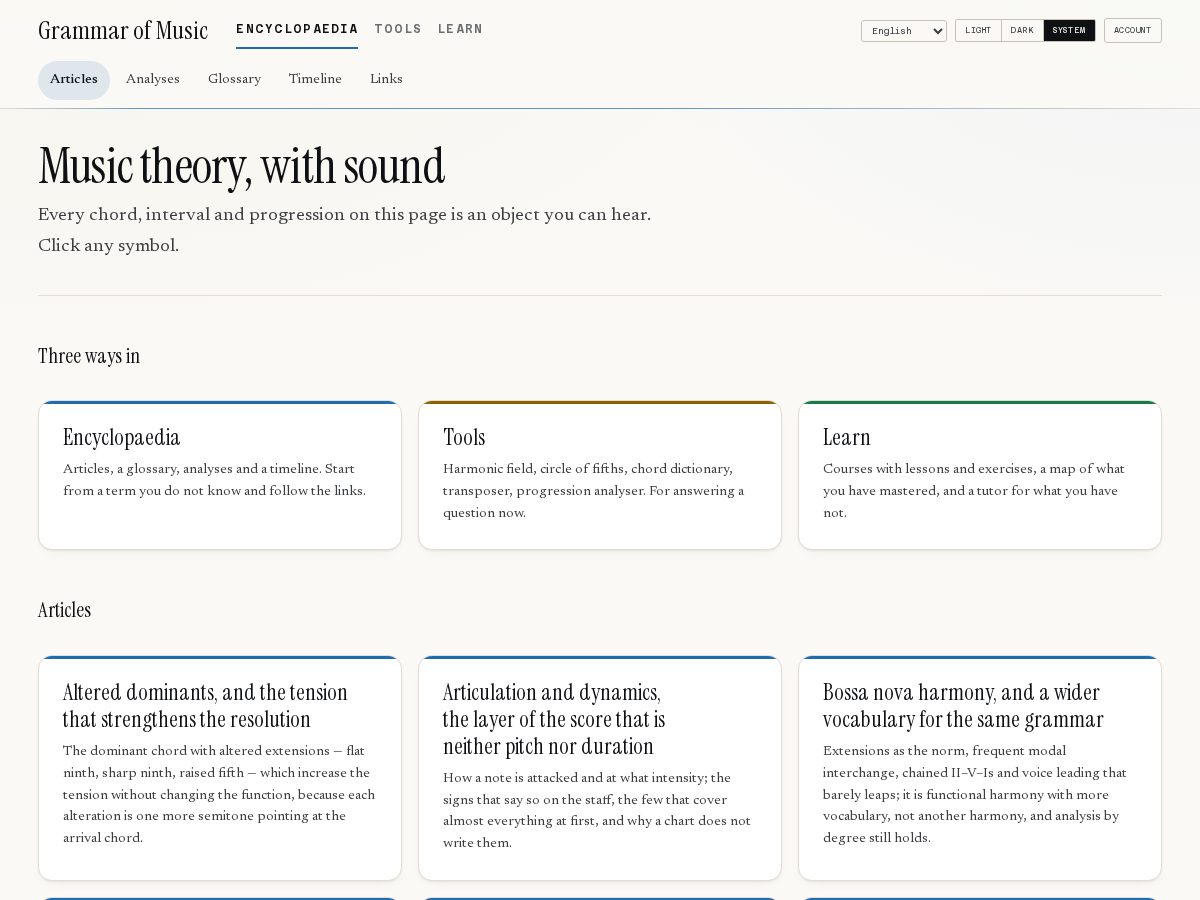Image resolution: width=1200 pixels, height=900 pixels.
Task: Switch theme to Dark
Action: (1022, 31)
